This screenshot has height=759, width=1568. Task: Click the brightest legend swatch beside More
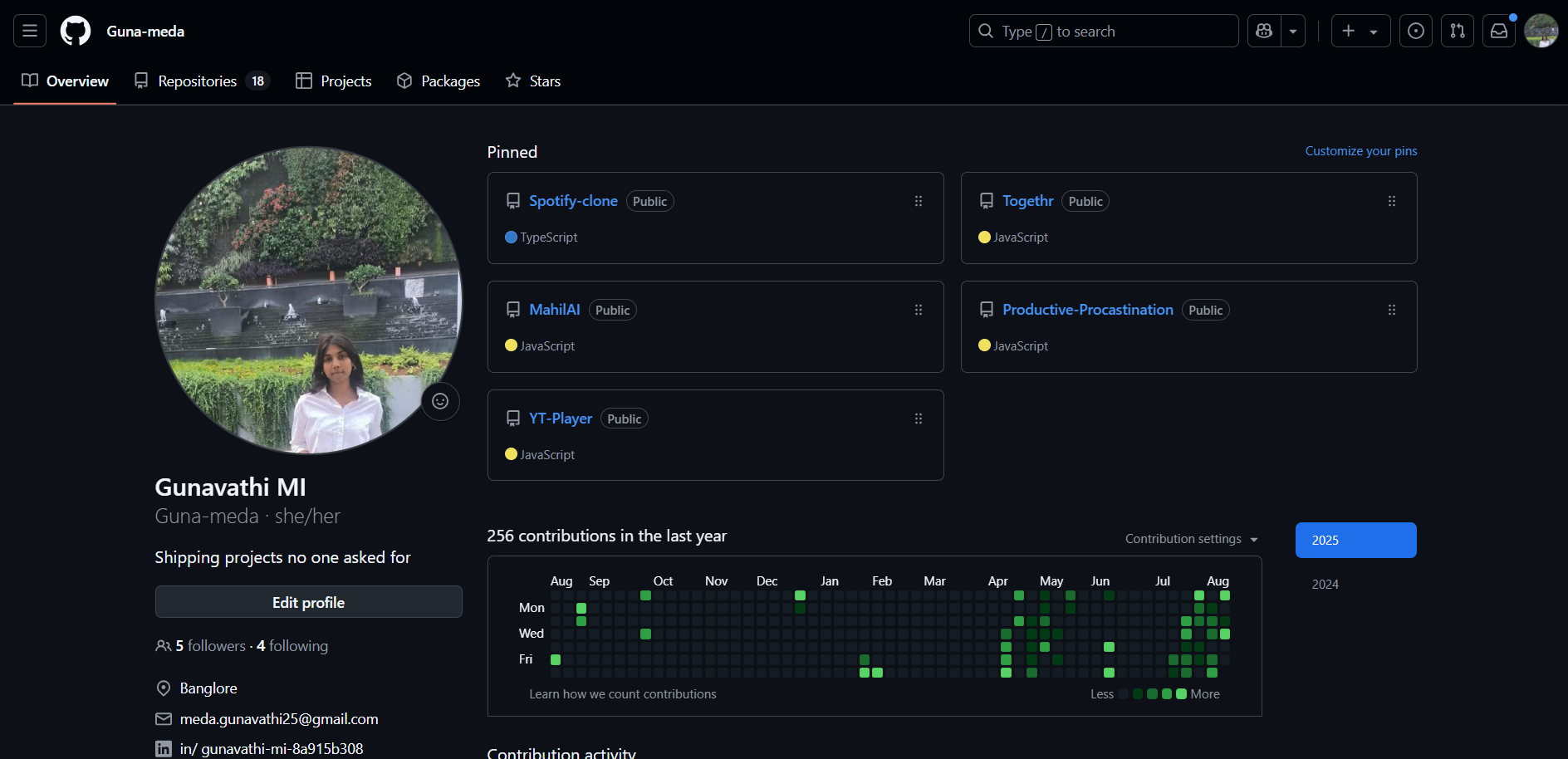tap(1181, 694)
